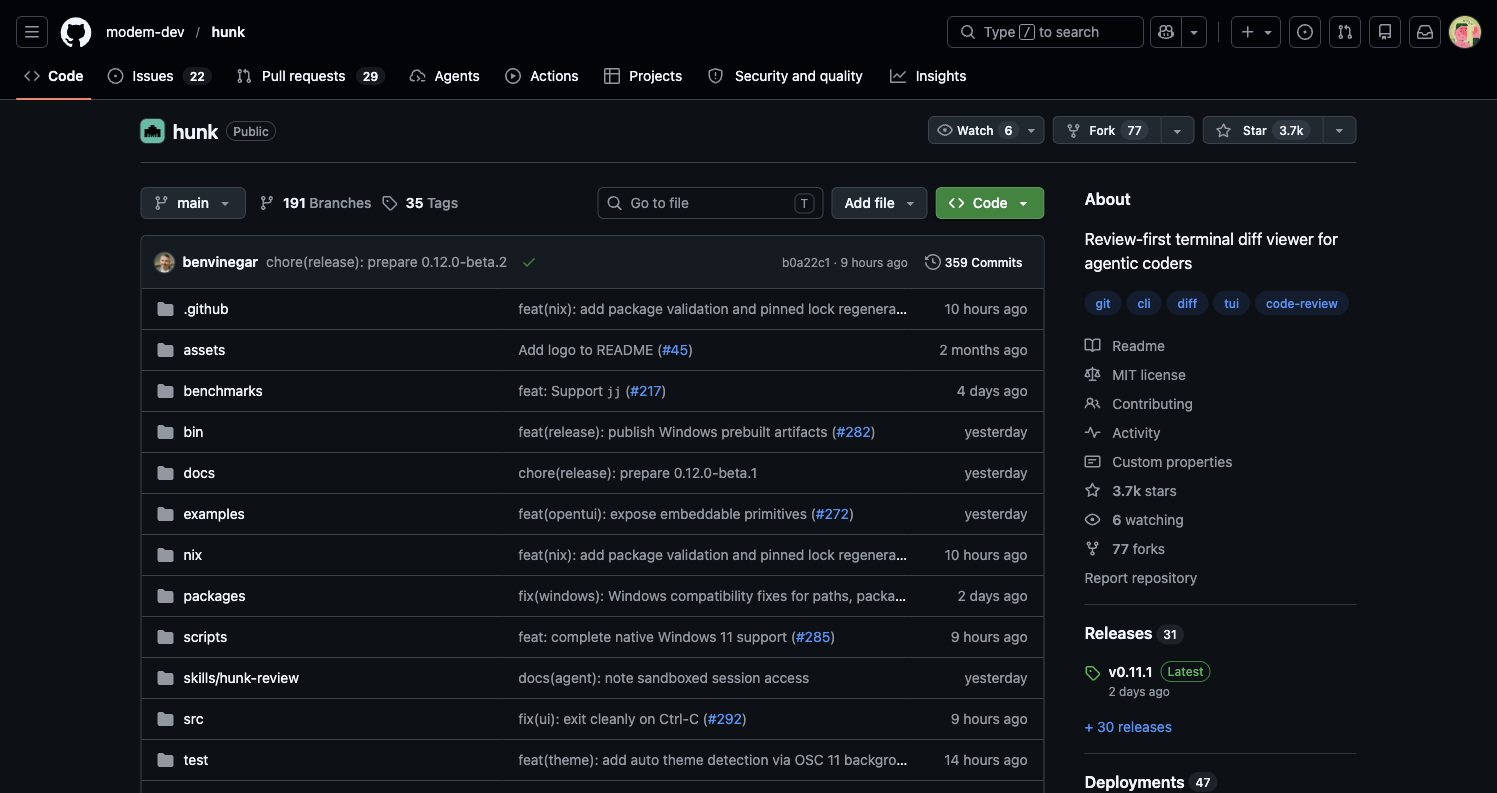Click the test folder icon
The width and height of the screenshot is (1497, 793).
coord(165,760)
